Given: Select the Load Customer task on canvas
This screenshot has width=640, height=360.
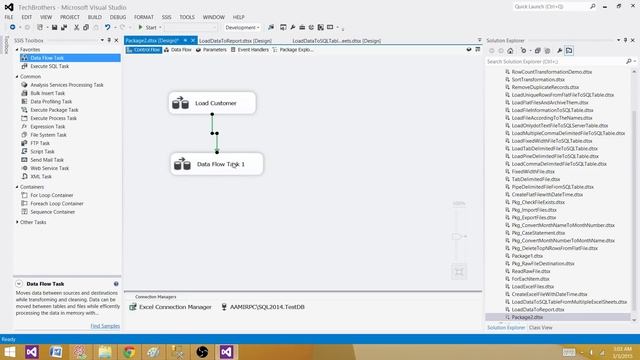Looking at the screenshot, I should pos(212,103).
